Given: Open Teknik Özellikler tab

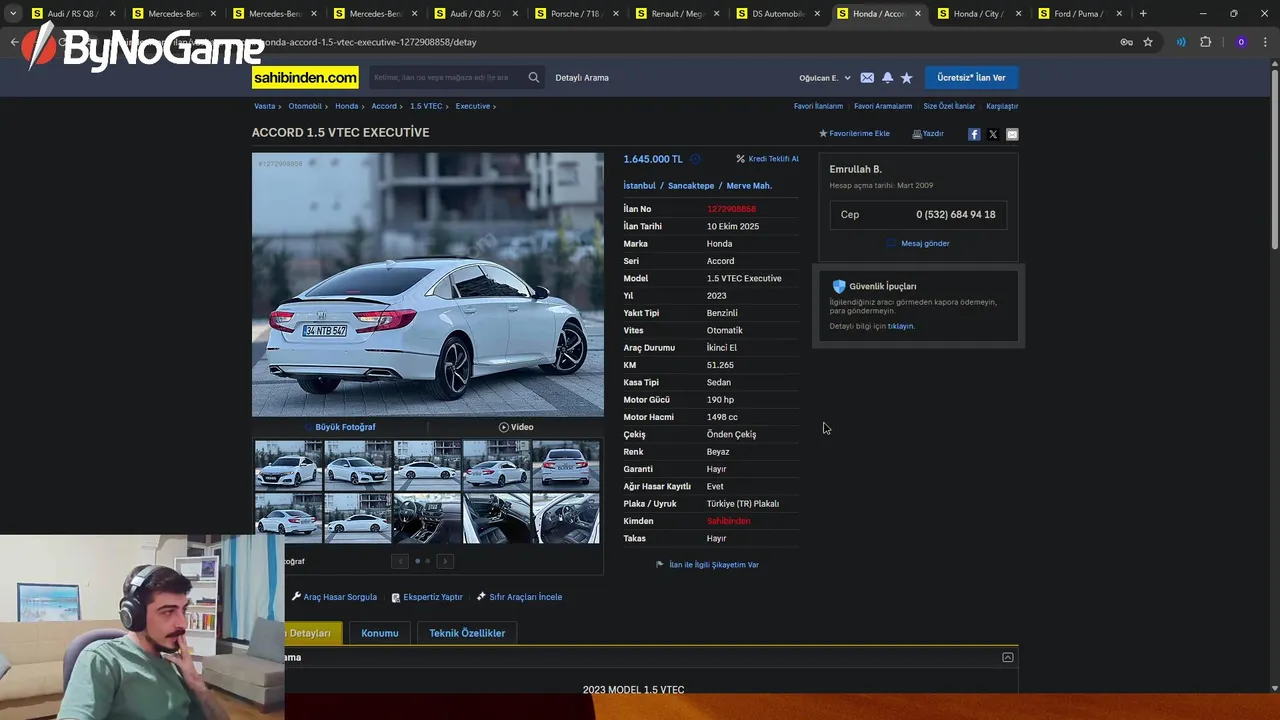Looking at the screenshot, I should (x=467, y=633).
